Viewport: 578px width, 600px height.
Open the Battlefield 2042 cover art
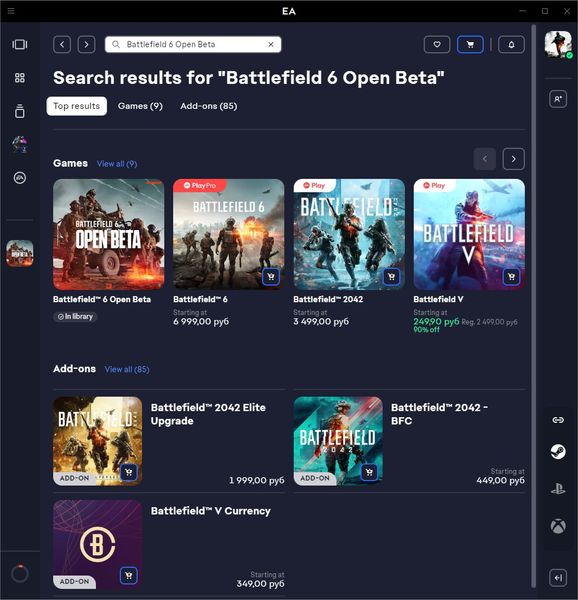click(349, 235)
